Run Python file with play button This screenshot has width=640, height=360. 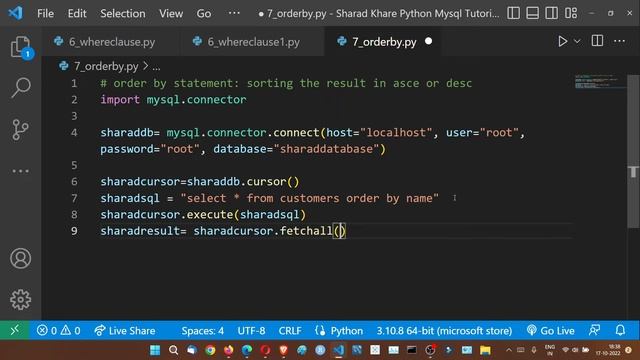[562, 41]
